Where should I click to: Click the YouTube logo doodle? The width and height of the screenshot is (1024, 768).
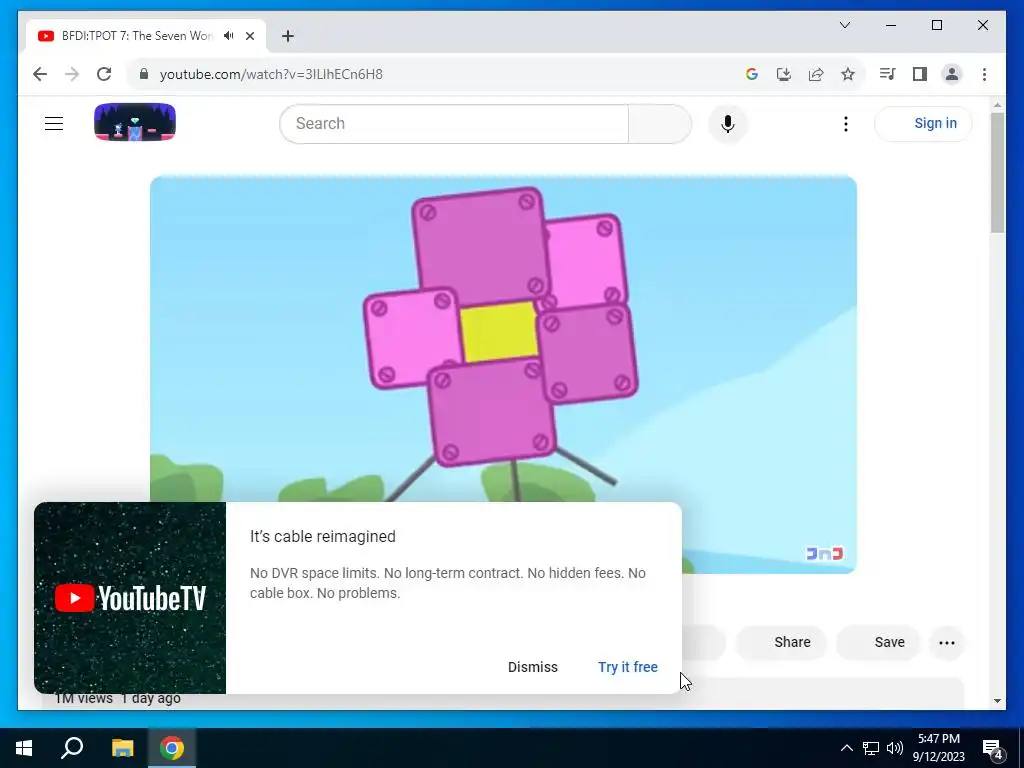click(135, 122)
